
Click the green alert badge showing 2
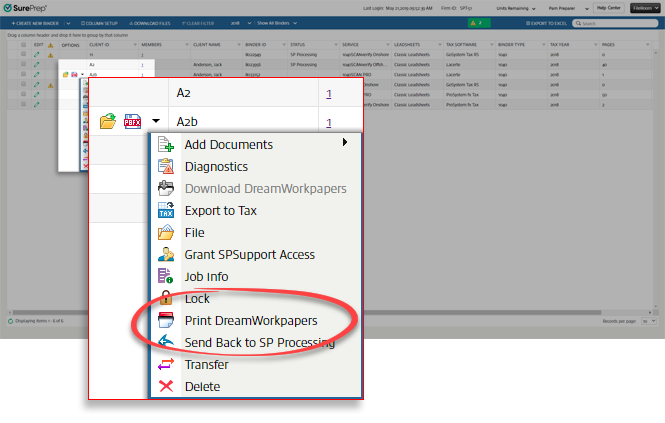(x=479, y=23)
